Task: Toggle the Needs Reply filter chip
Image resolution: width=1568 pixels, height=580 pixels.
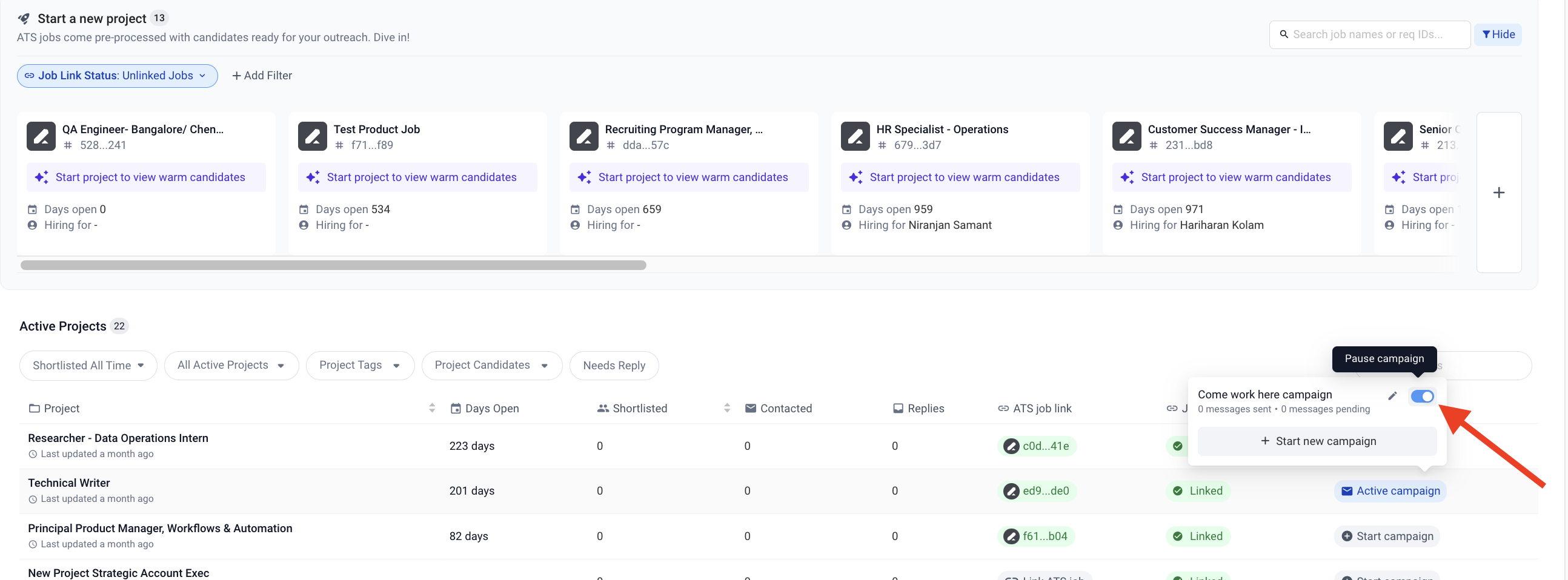Action: coord(614,366)
